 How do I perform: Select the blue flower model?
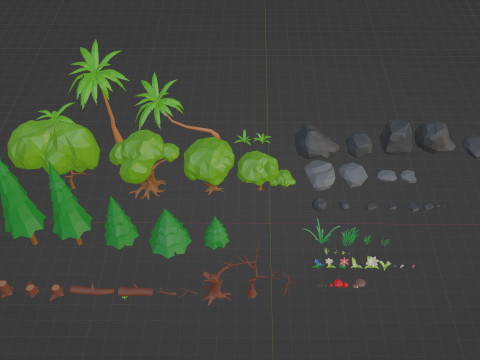click(318, 264)
